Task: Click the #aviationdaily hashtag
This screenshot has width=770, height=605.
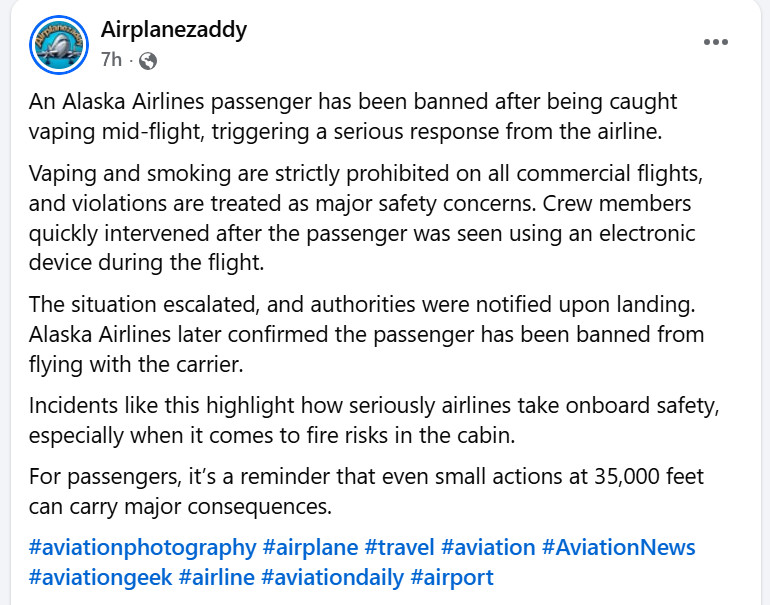Action: click(332, 577)
